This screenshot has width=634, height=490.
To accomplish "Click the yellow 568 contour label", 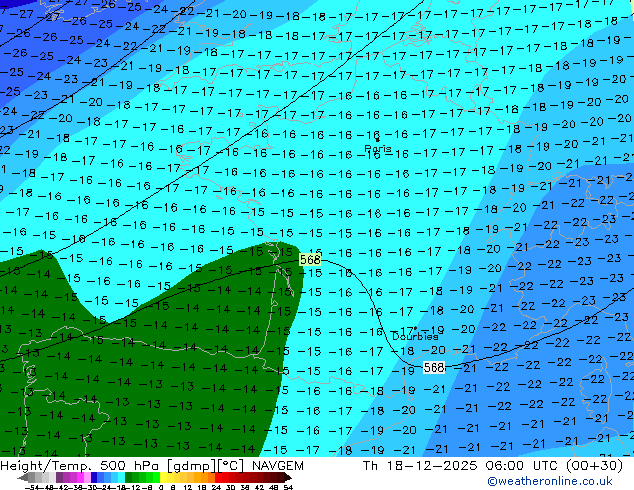I will (310, 259).
